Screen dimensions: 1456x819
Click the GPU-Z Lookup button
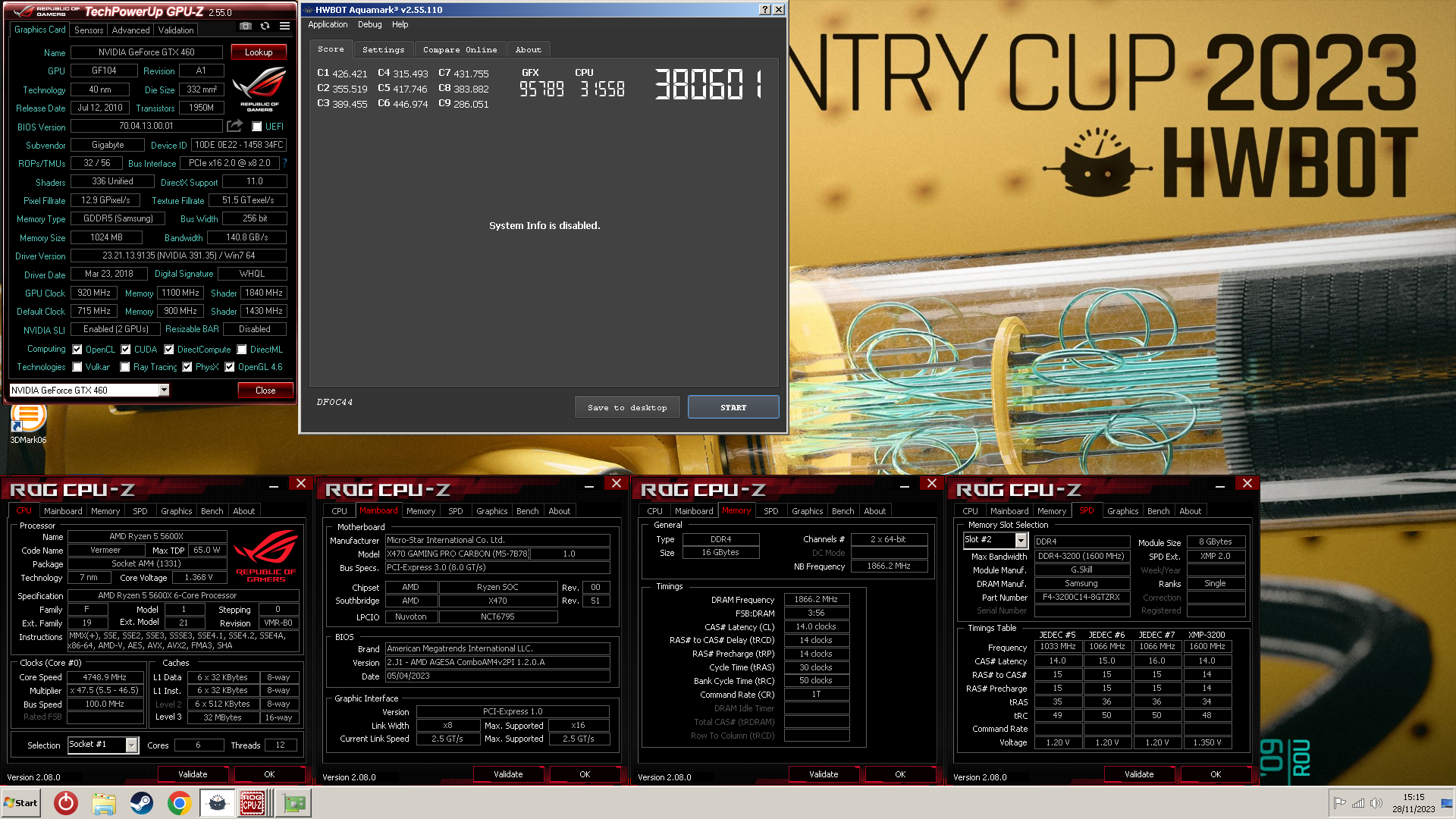(259, 52)
